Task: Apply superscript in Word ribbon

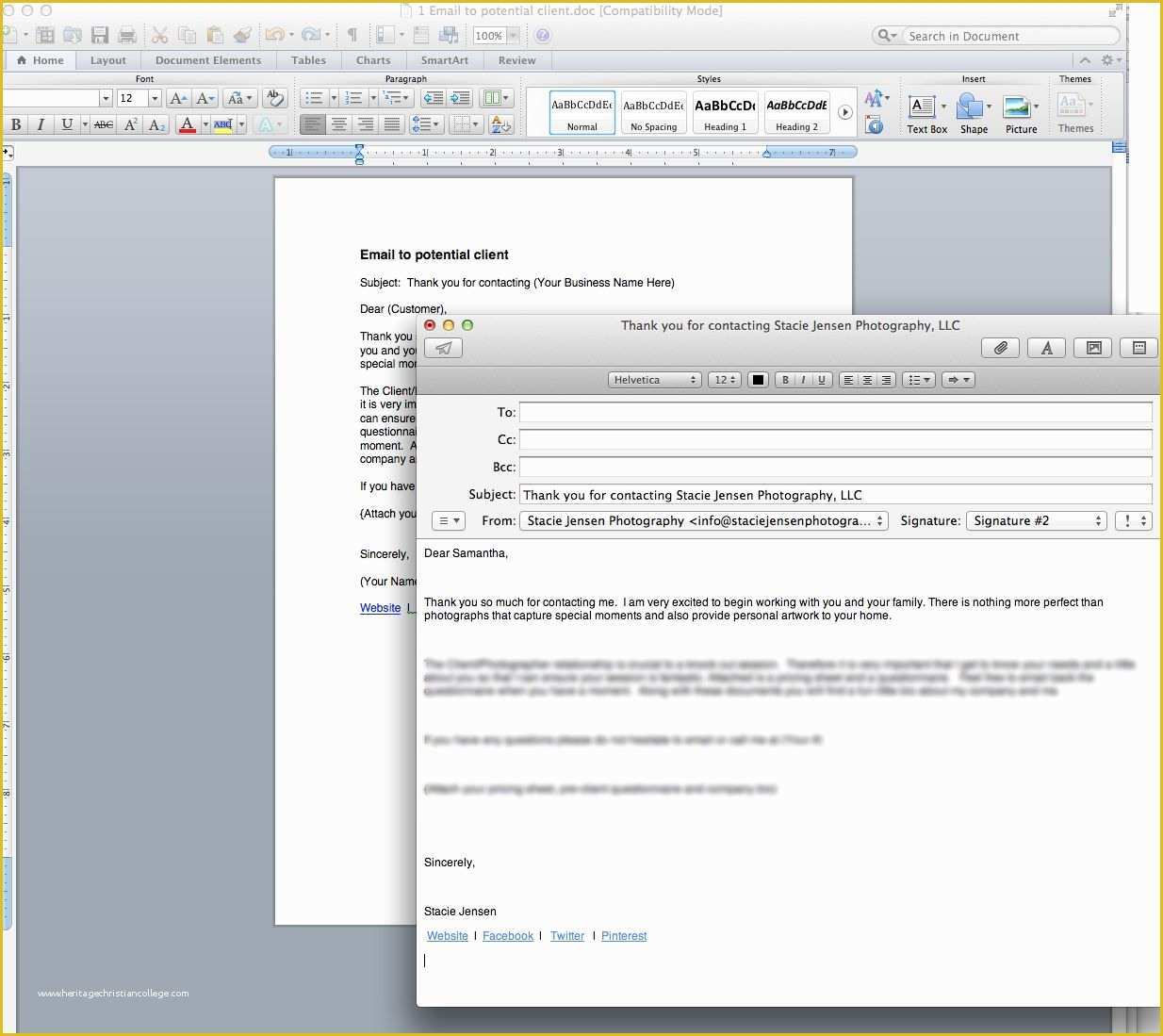Action: click(x=131, y=124)
